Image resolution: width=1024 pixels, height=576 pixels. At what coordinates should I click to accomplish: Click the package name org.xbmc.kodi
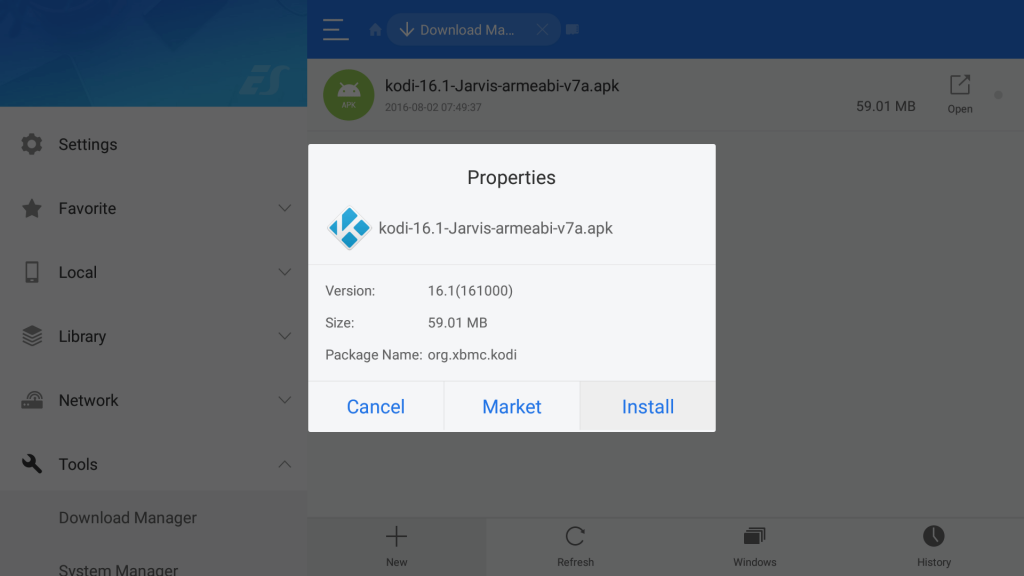[472, 355]
